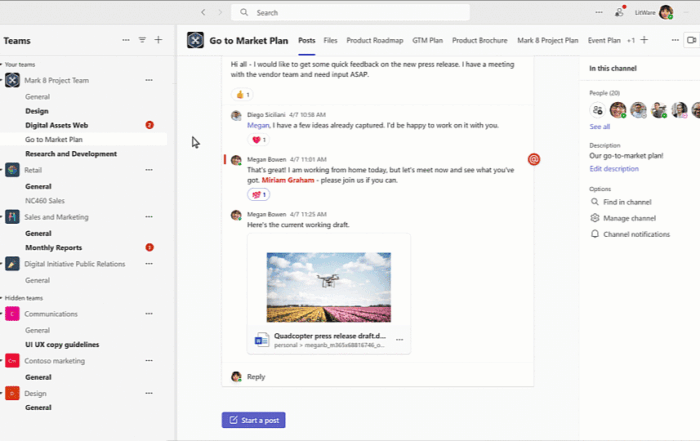Open Mark 8 Project Team more options
Image resolution: width=700 pixels, height=441 pixels.
click(x=149, y=80)
